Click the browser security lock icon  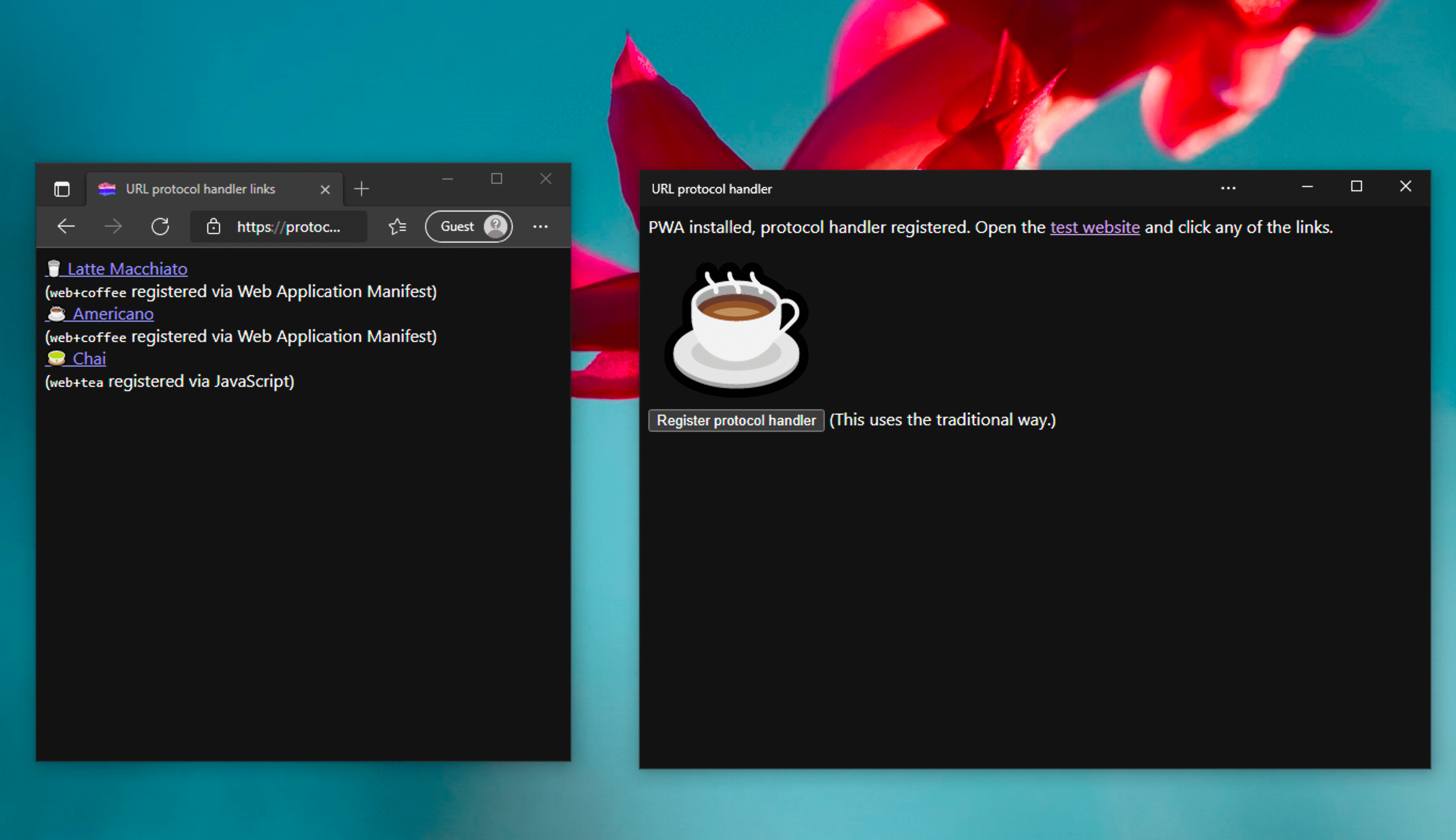tap(213, 225)
